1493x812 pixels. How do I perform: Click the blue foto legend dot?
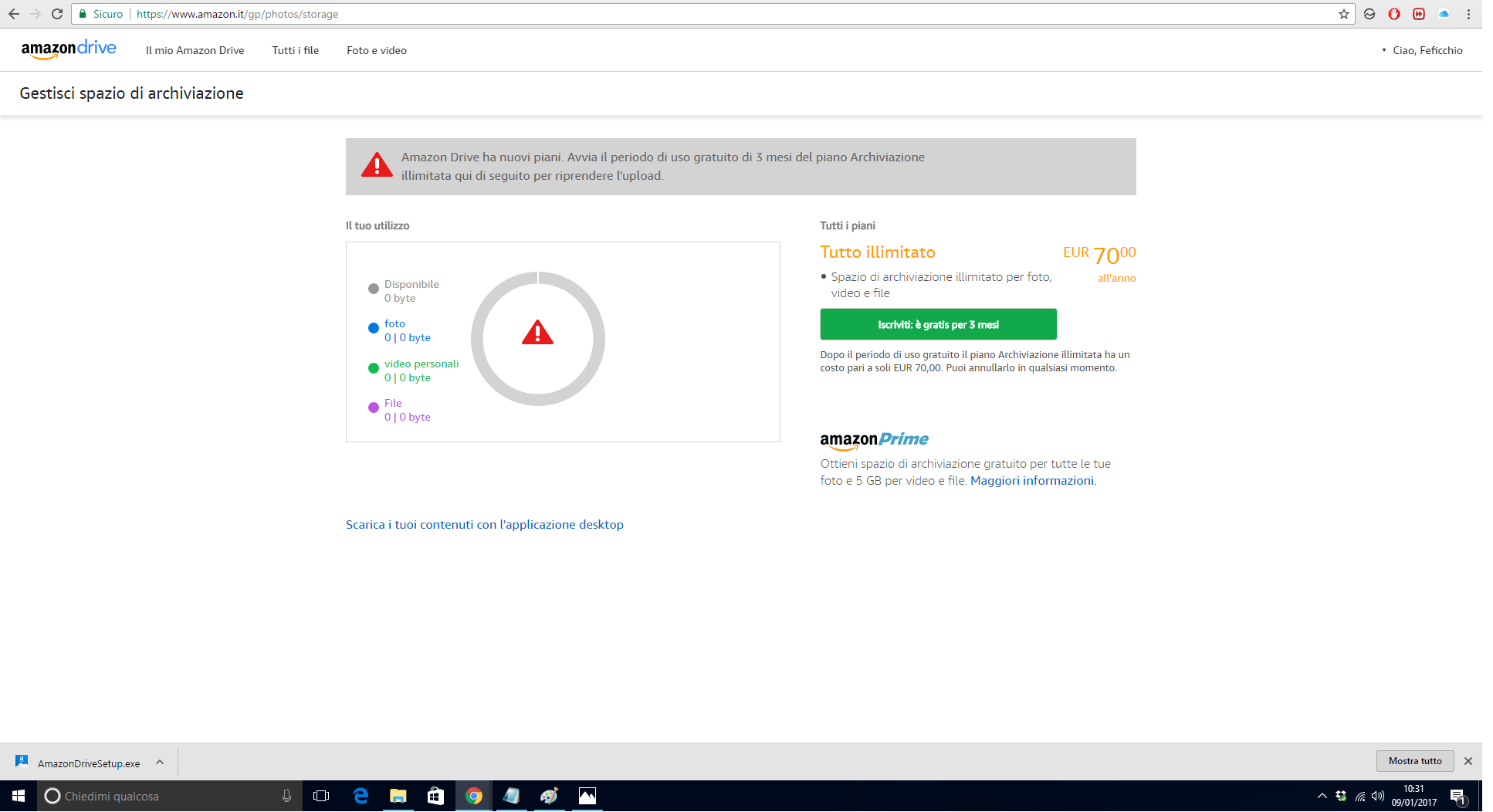[x=374, y=328]
